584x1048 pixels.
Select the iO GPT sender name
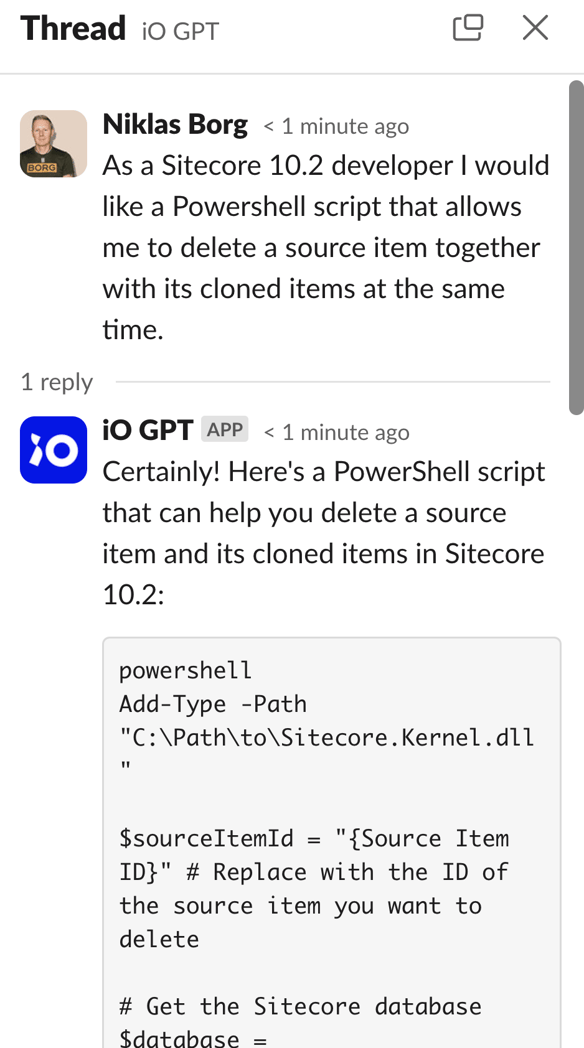(147, 430)
